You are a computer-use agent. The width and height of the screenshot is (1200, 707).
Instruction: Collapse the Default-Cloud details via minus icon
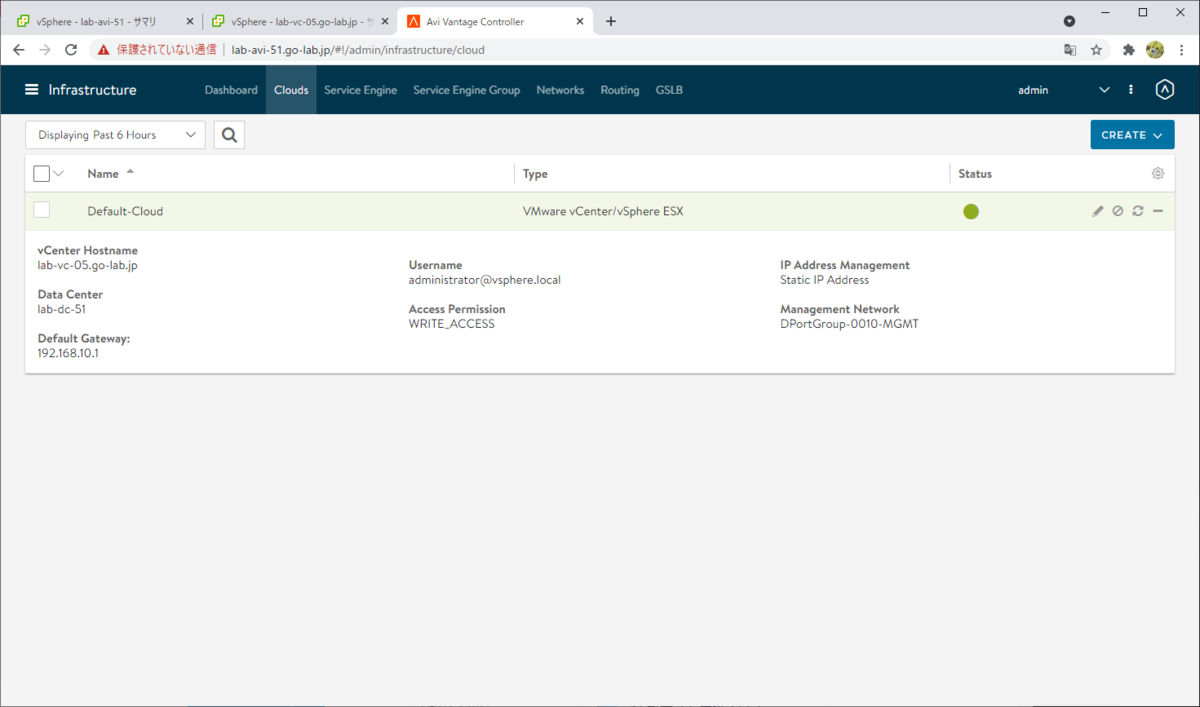point(1158,211)
